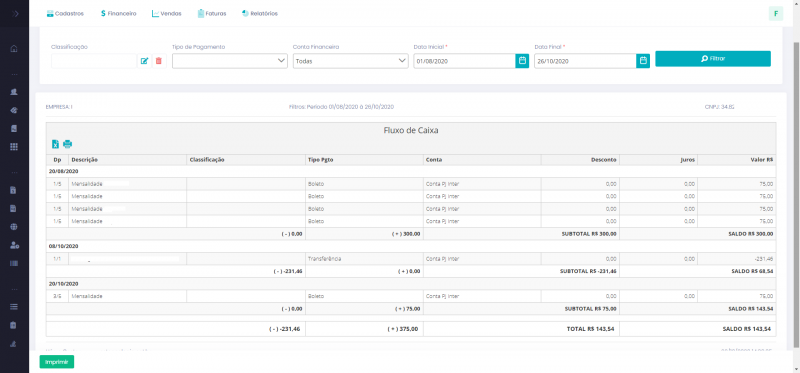800x373 pixels.
Task: Click the Transferência payment type cell
Action: coord(364,259)
